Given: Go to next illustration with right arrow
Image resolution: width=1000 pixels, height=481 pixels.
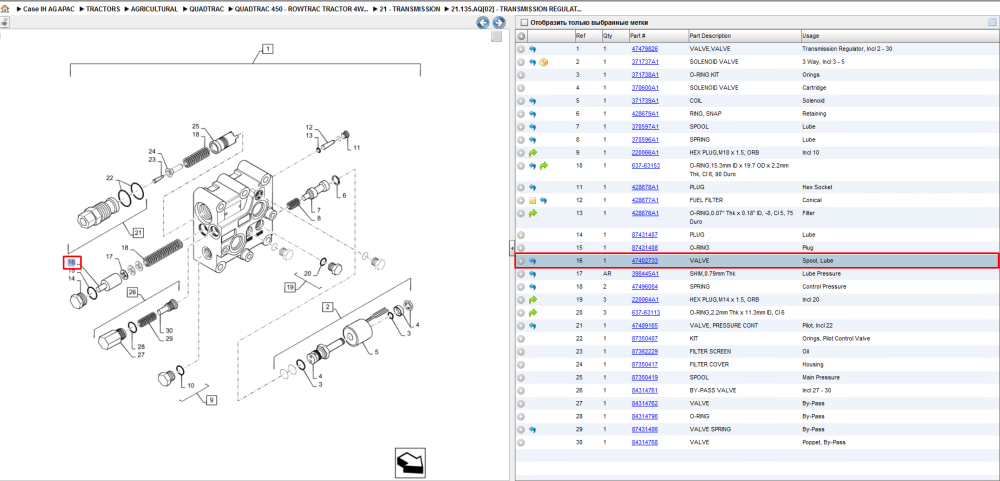Looking at the screenshot, I should tap(499, 23).
